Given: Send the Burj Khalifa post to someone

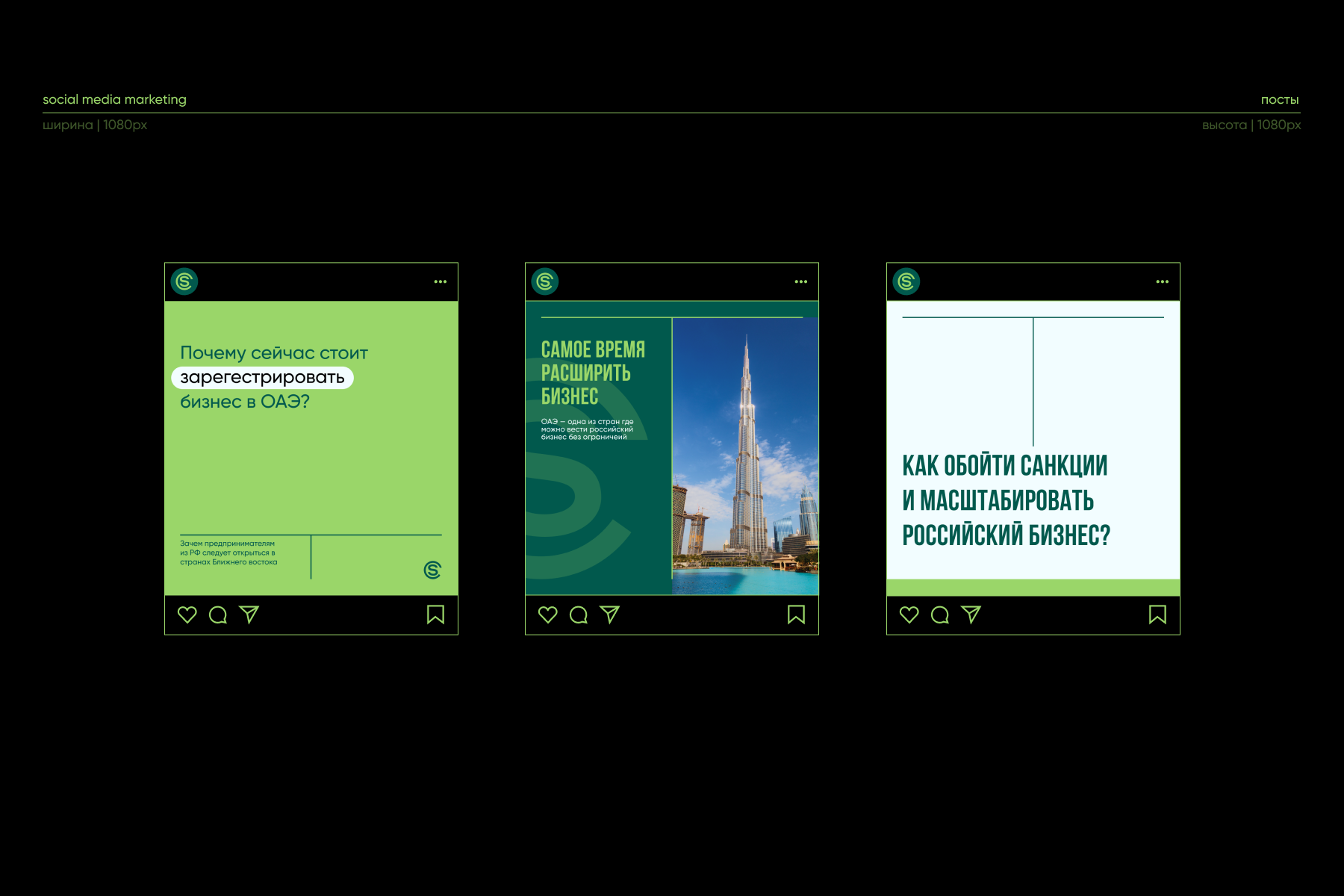Looking at the screenshot, I should pos(609,615).
